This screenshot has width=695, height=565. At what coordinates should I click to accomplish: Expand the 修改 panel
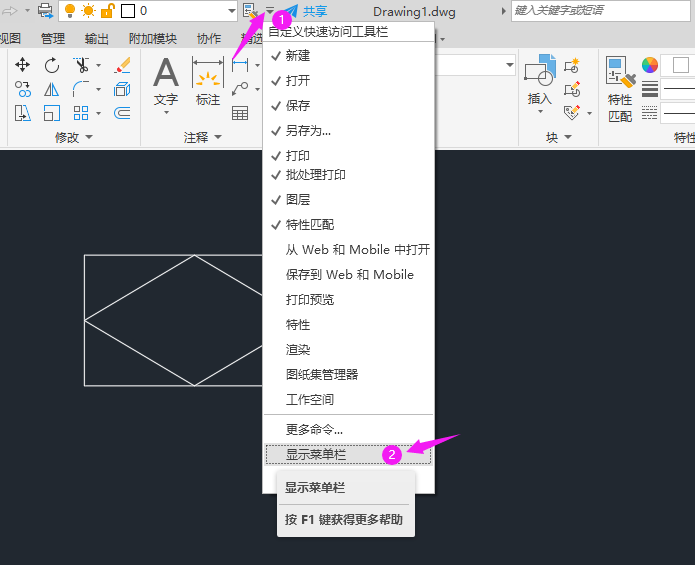(74, 137)
